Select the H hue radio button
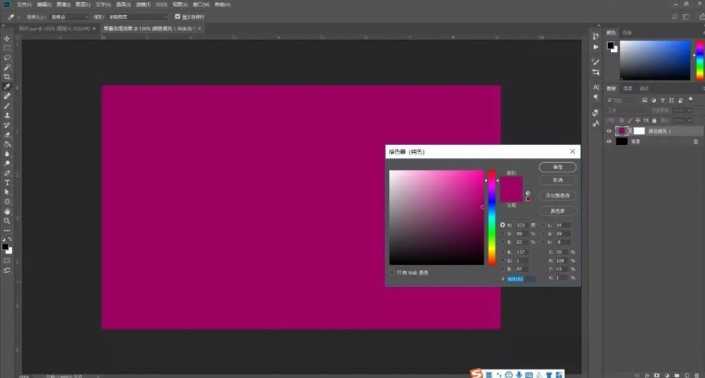 click(503, 225)
